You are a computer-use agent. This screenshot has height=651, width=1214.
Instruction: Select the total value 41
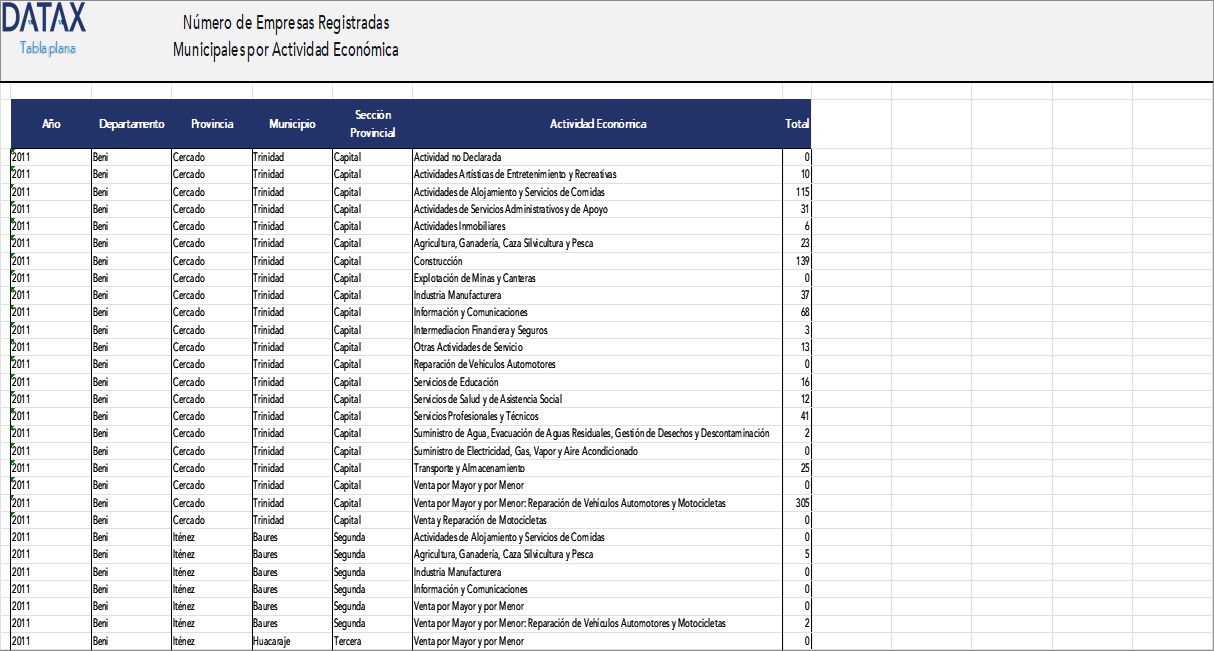[797, 416]
